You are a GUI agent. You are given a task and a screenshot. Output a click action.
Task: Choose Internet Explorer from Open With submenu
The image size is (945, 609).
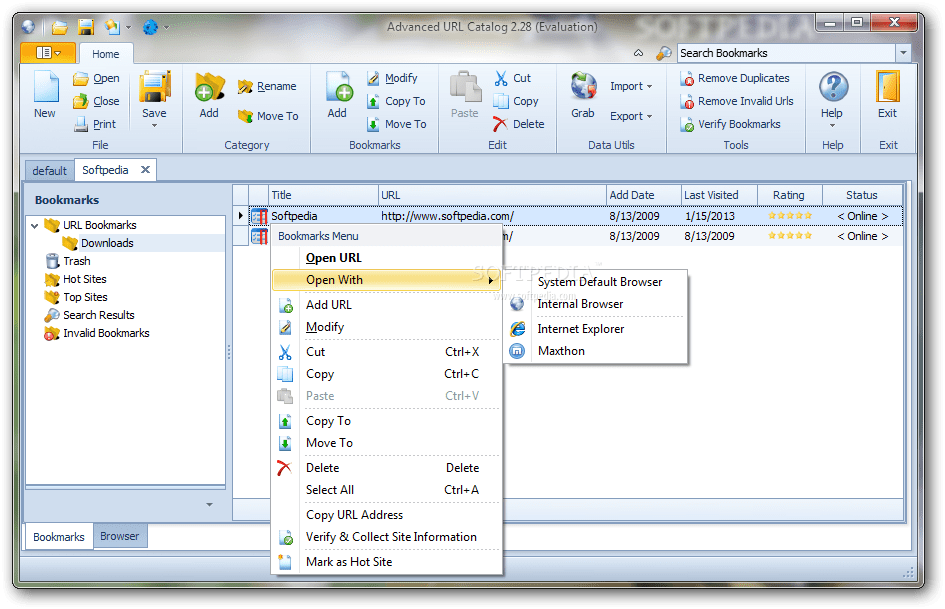579,328
